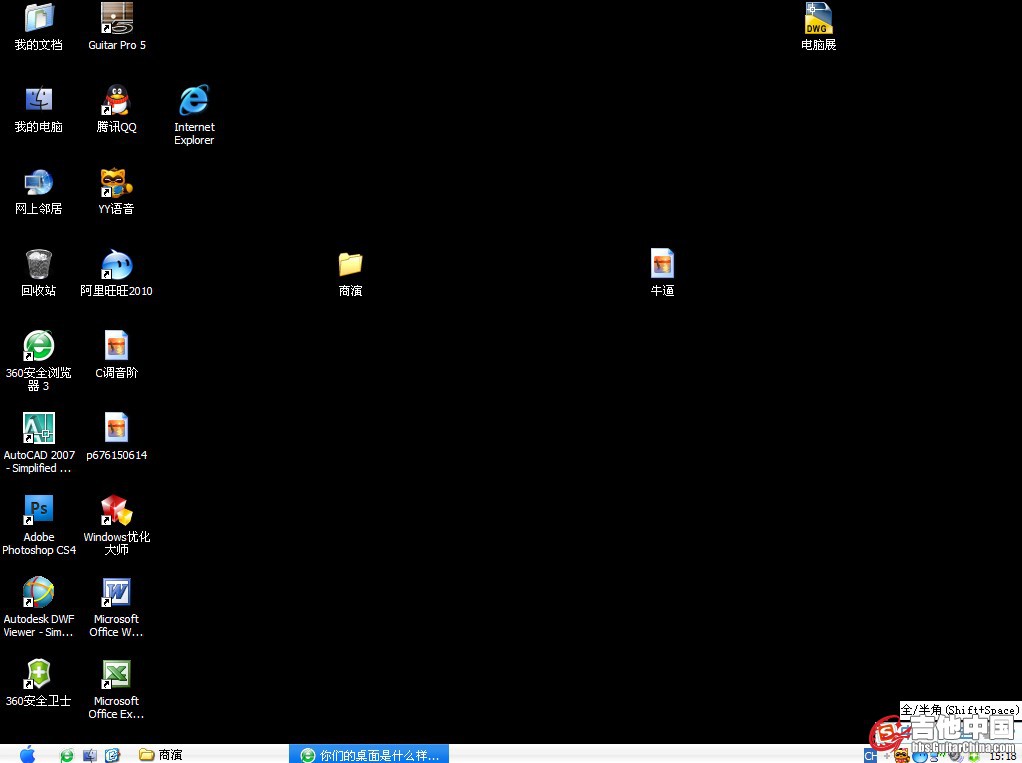Launch 360 browser from quick launch bar
Screen dimensions: 1022x763
pyautogui.click(x=66, y=755)
